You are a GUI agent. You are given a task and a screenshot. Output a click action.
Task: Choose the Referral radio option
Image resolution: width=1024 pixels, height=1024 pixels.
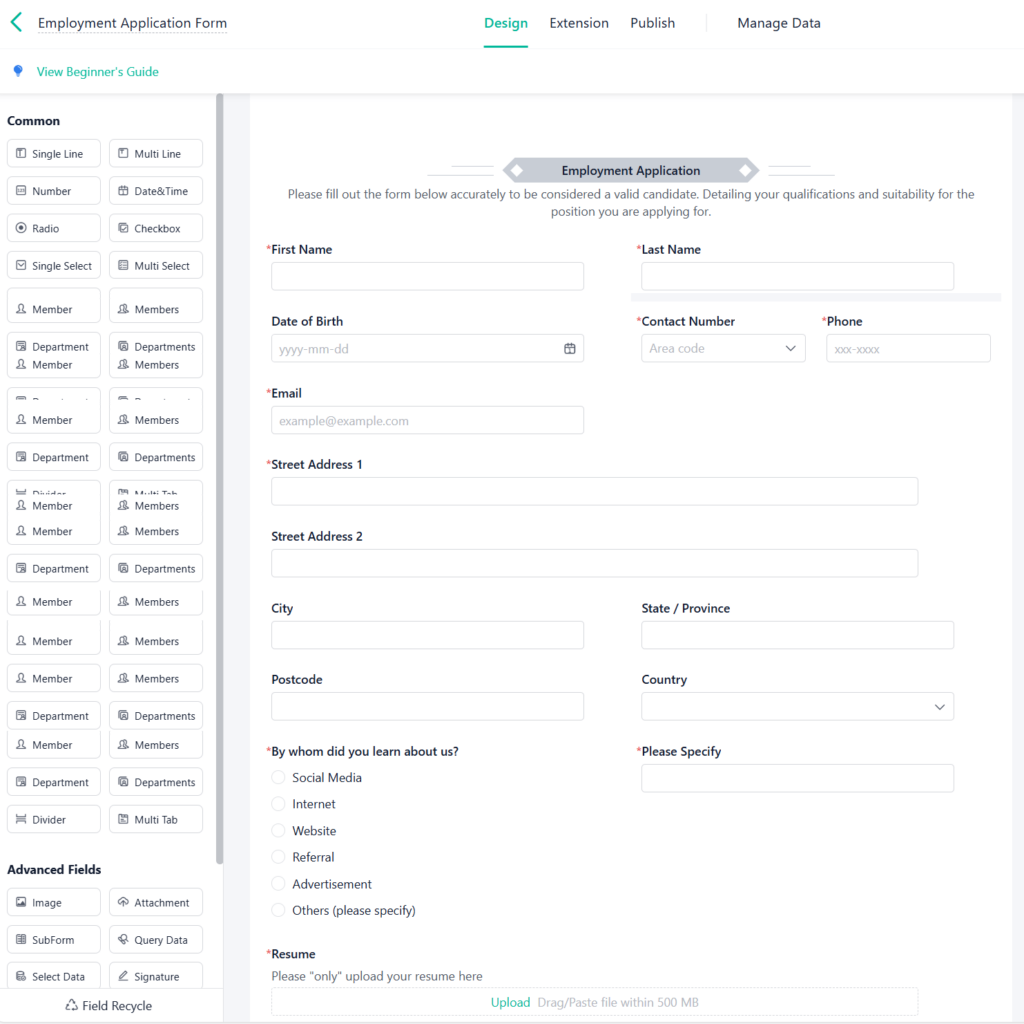279,857
